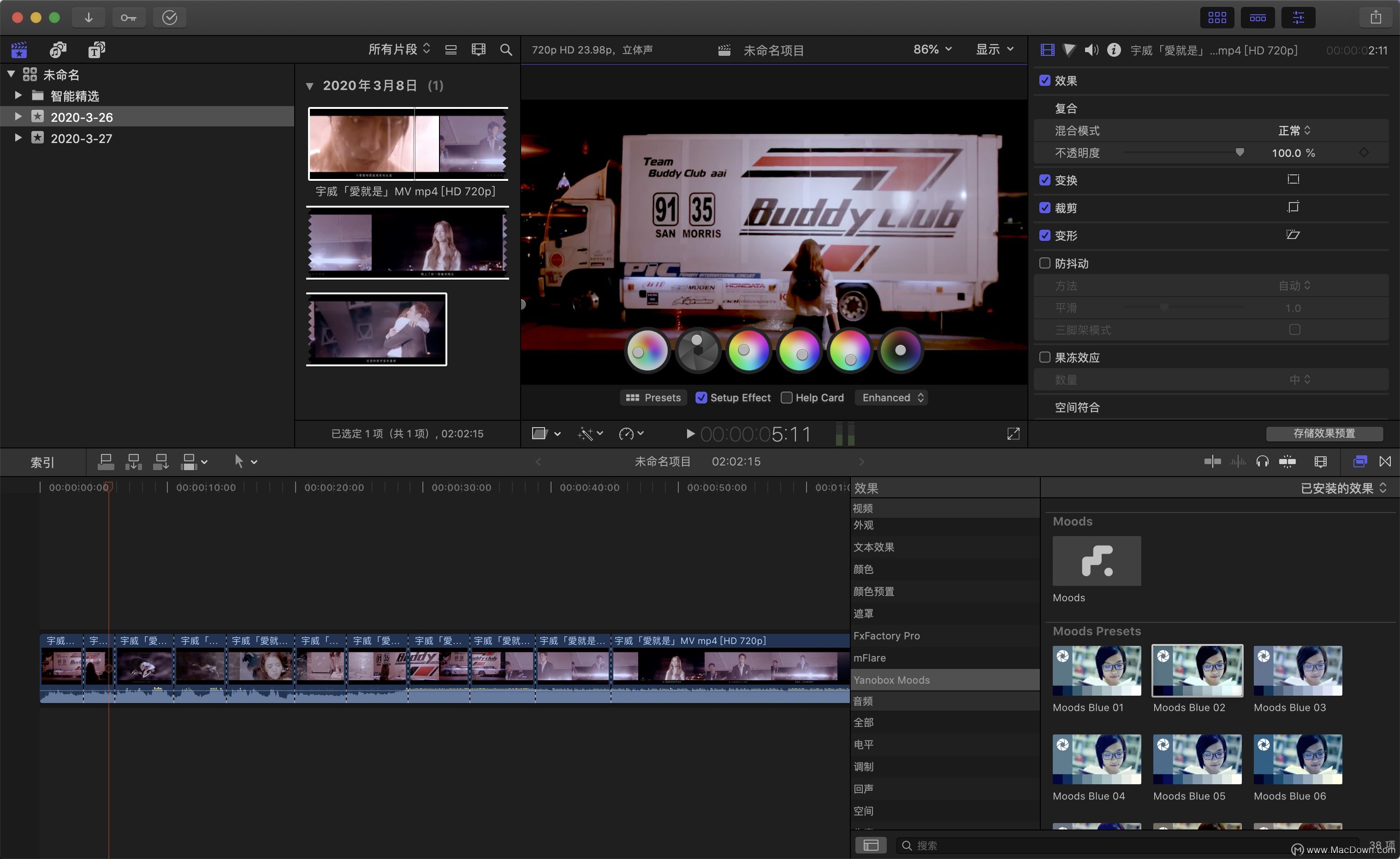Open the audio inspector speaker icon
Viewport: 1400px width, 859px height.
tap(1091, 50)
